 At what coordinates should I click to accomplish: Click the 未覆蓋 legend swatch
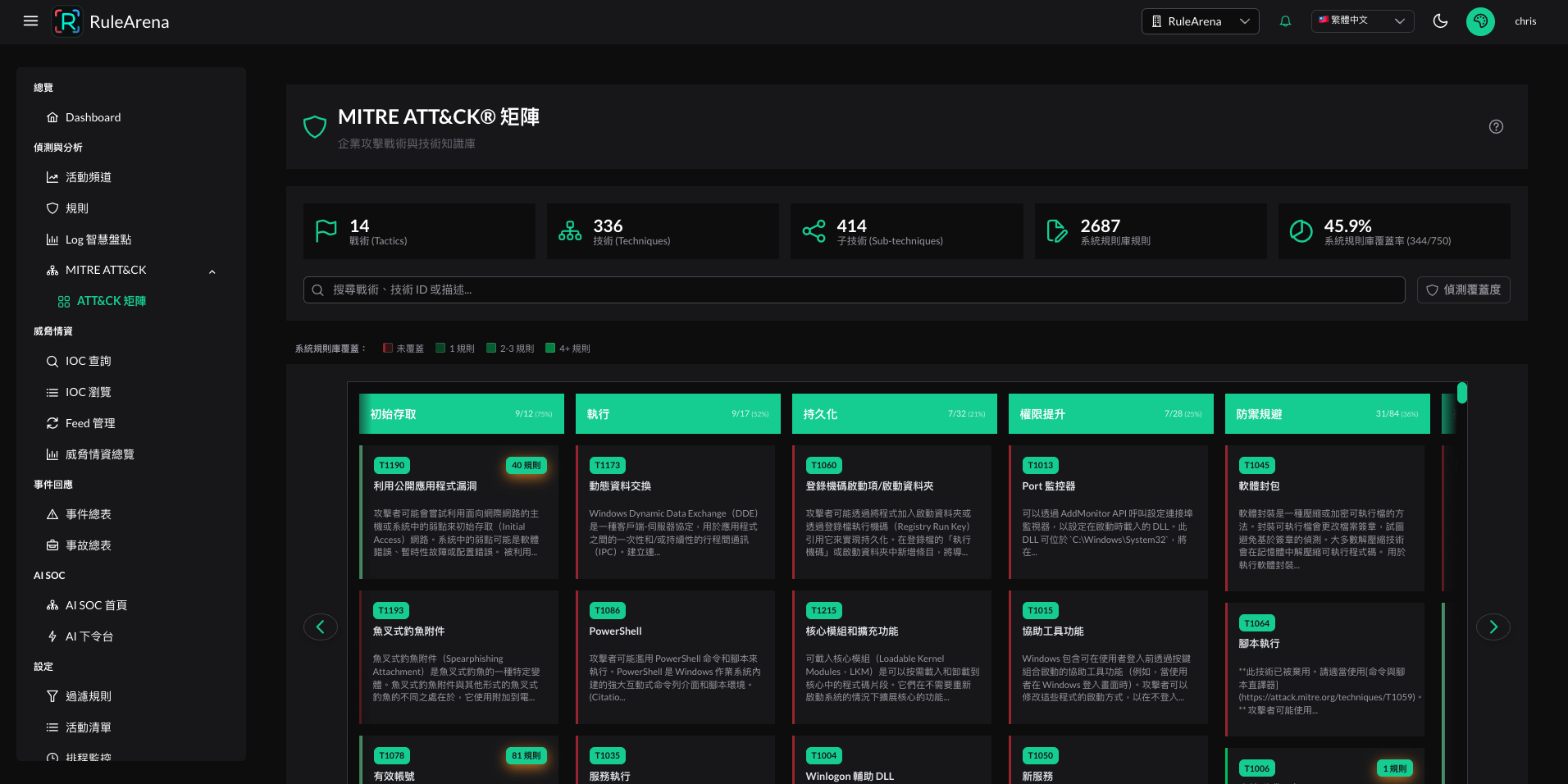click(x=387, y=348)
